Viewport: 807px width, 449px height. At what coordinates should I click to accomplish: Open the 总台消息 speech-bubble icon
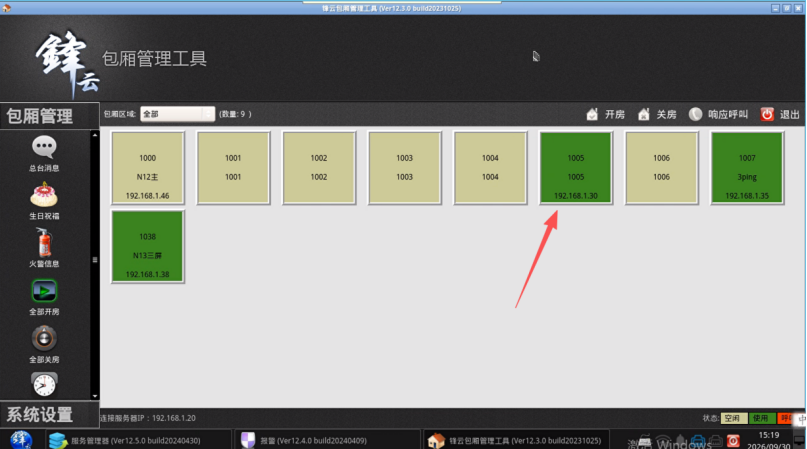pyautogui.click(x=44, y=147)
